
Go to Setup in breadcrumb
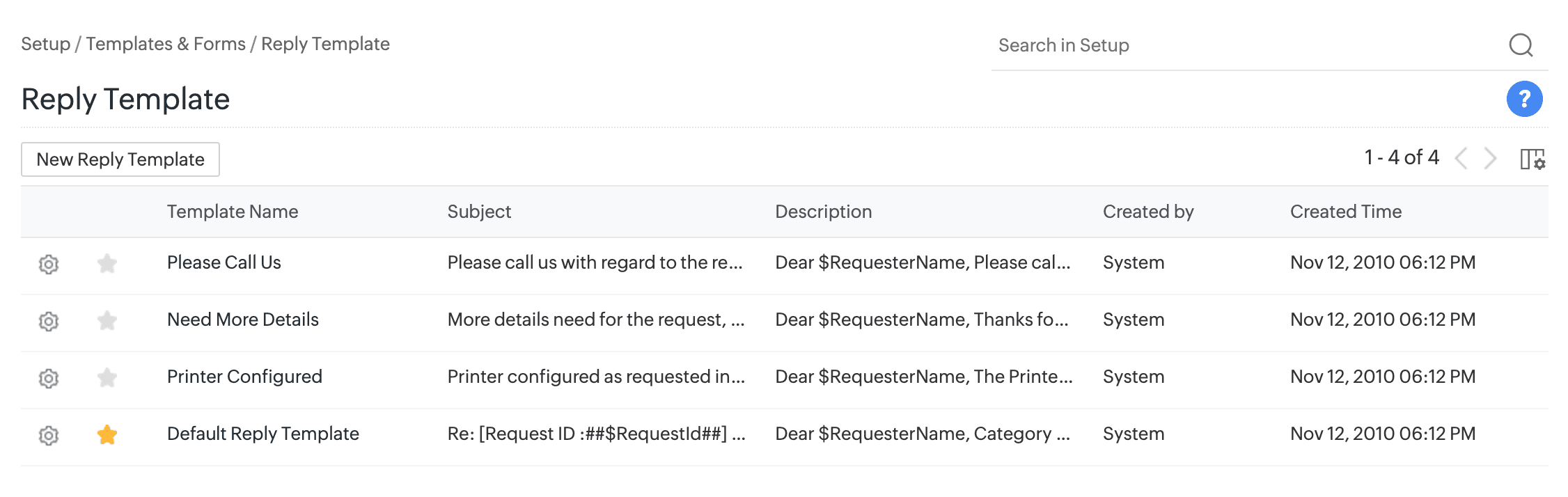pyautogui.click(x=45, y=44)
